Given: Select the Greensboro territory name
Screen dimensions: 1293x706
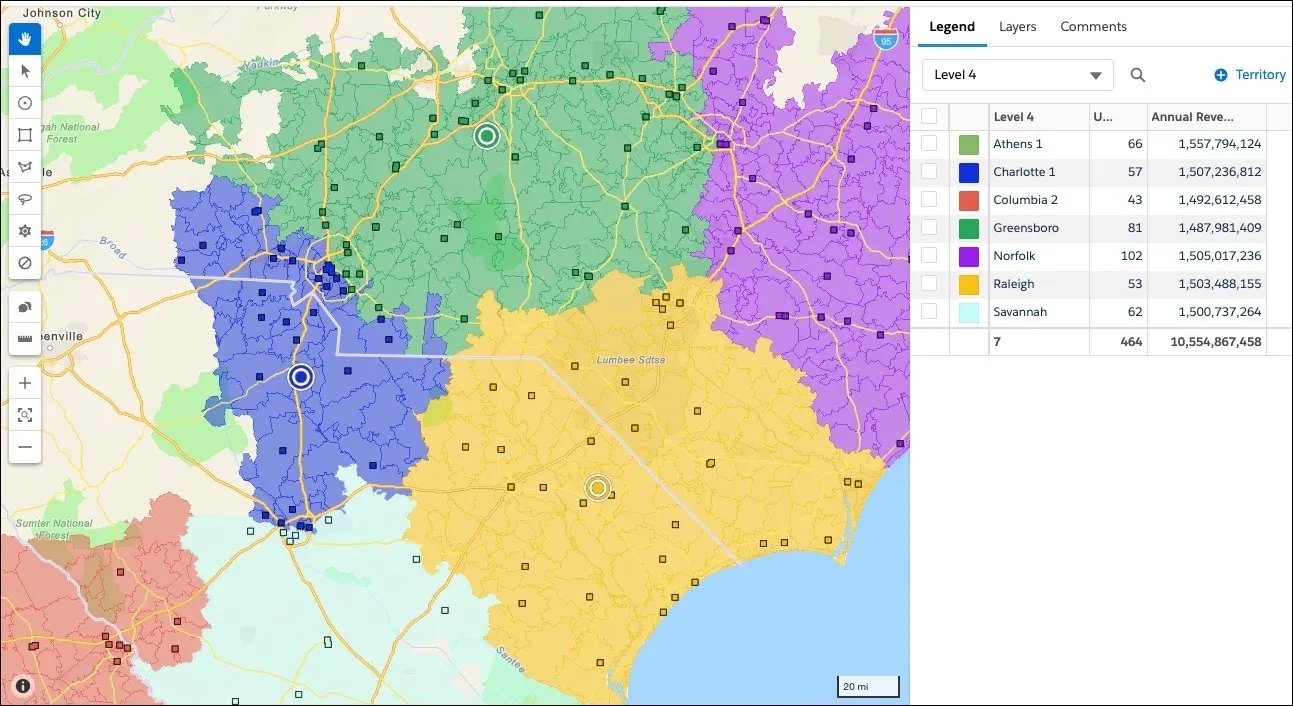Looking at the screenshot, I should click(x=1025, y=228).
